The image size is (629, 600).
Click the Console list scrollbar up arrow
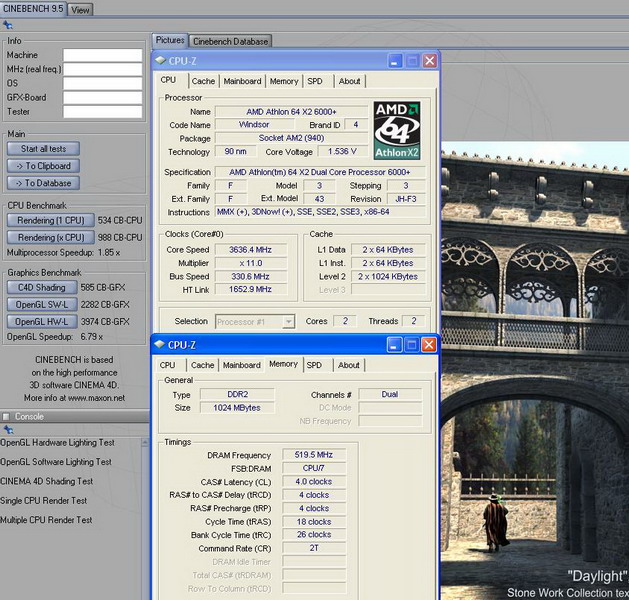[x=145, y=443]
